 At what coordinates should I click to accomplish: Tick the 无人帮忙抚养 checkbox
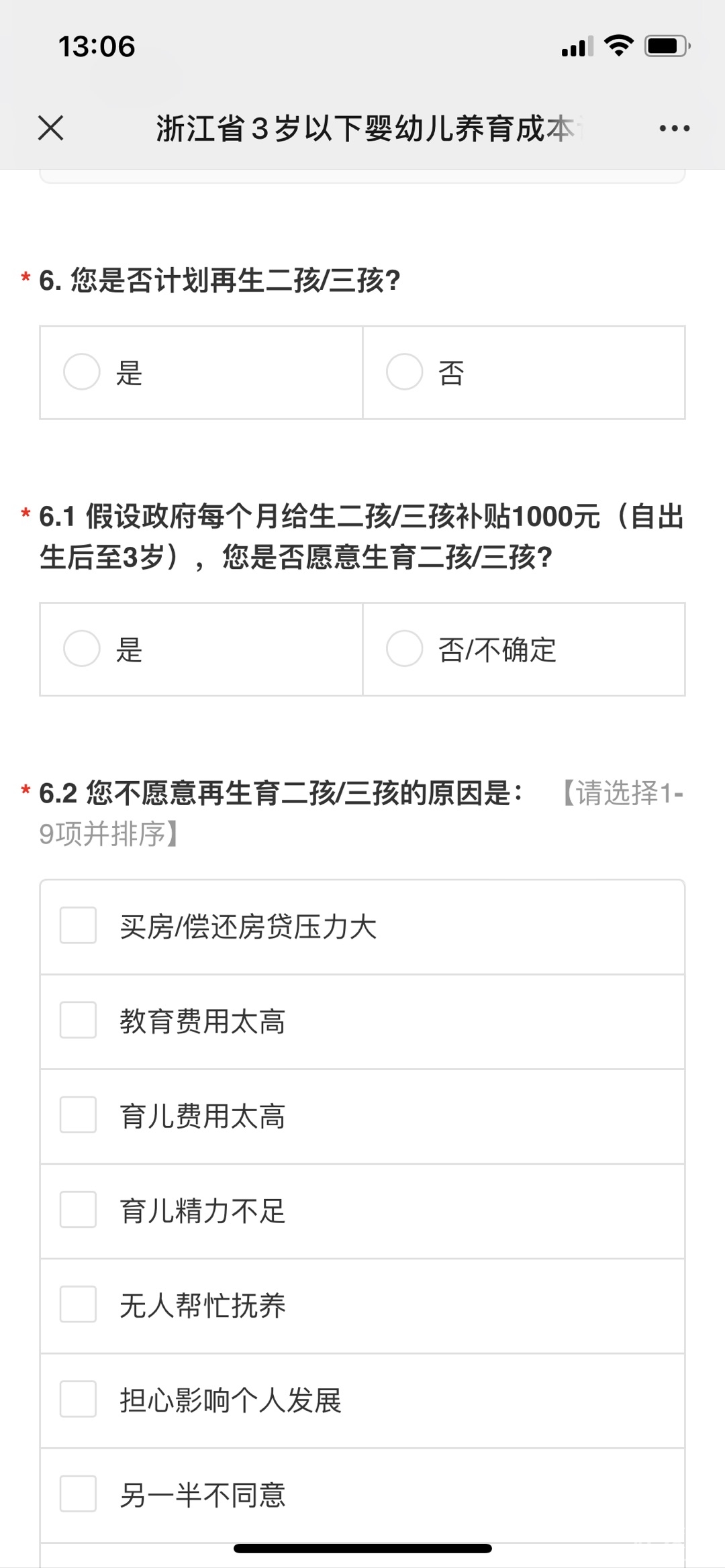[x=79, y=1304]
